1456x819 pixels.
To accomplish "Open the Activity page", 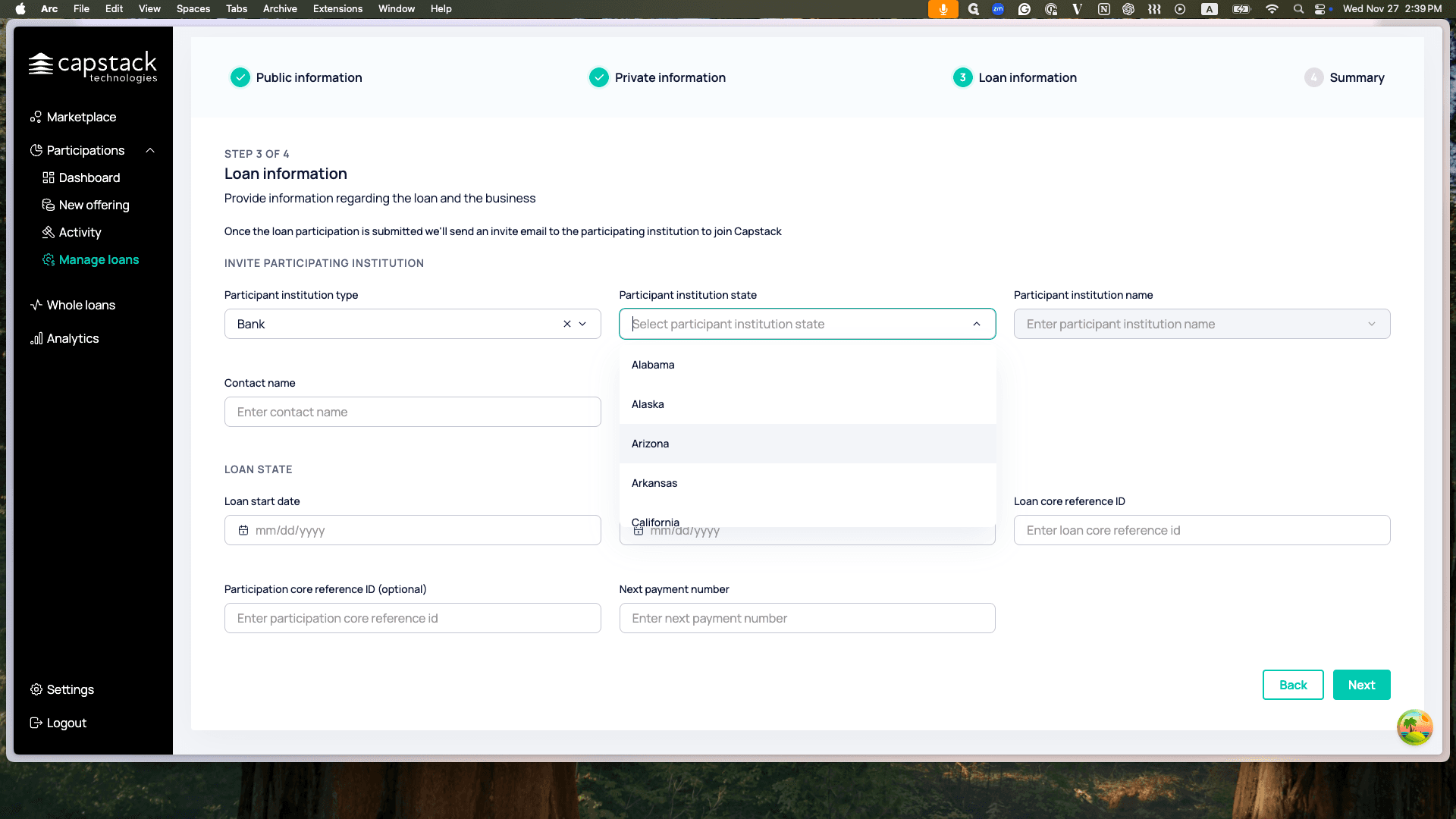I will pos(71,232).
